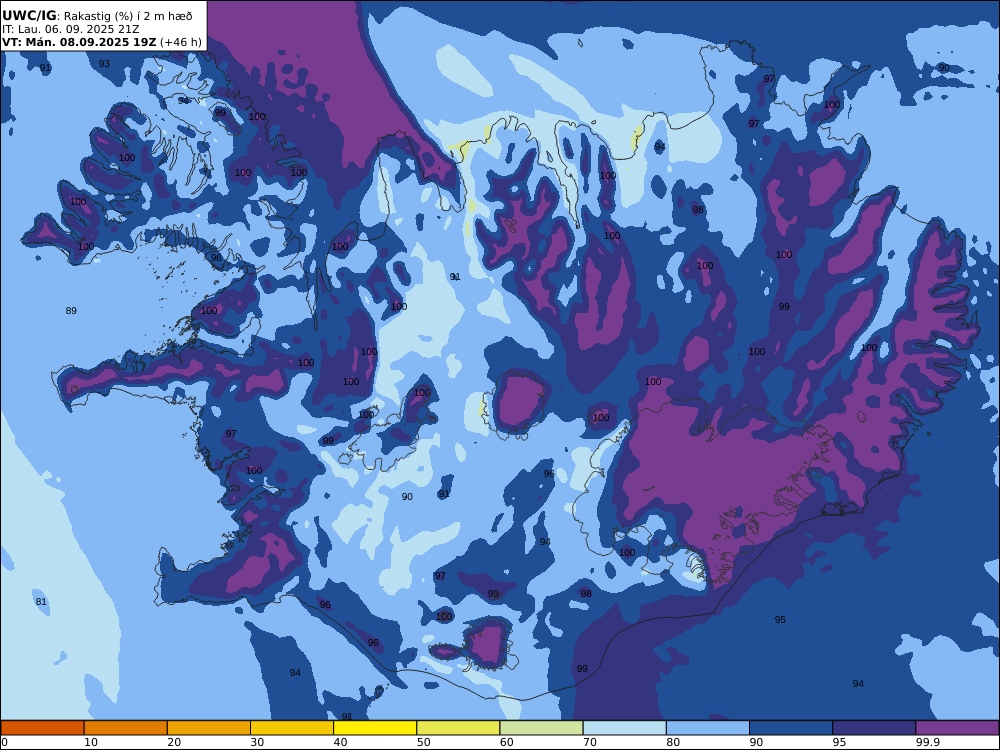
Task: Pick the pale yellow 50–60 legend swatch
Action: [x=458, y=728]
